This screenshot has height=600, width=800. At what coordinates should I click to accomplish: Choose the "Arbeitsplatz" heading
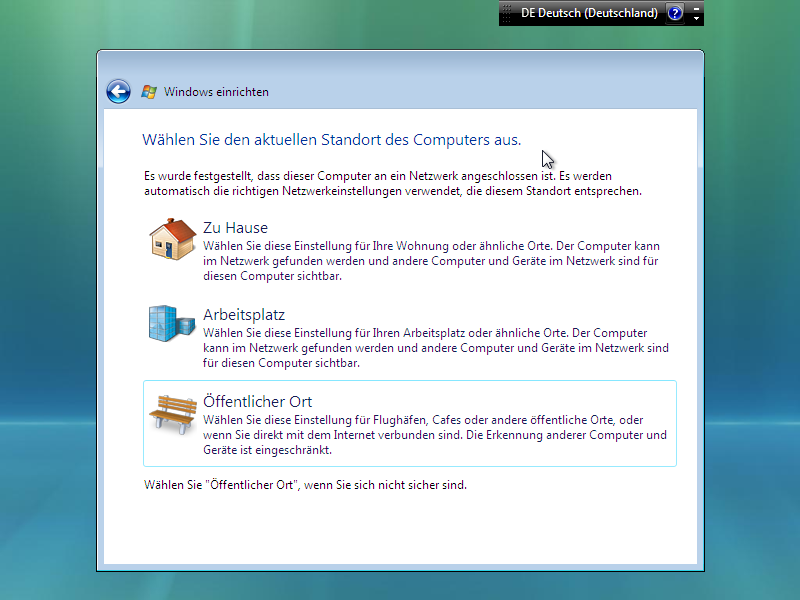(244, 315)
